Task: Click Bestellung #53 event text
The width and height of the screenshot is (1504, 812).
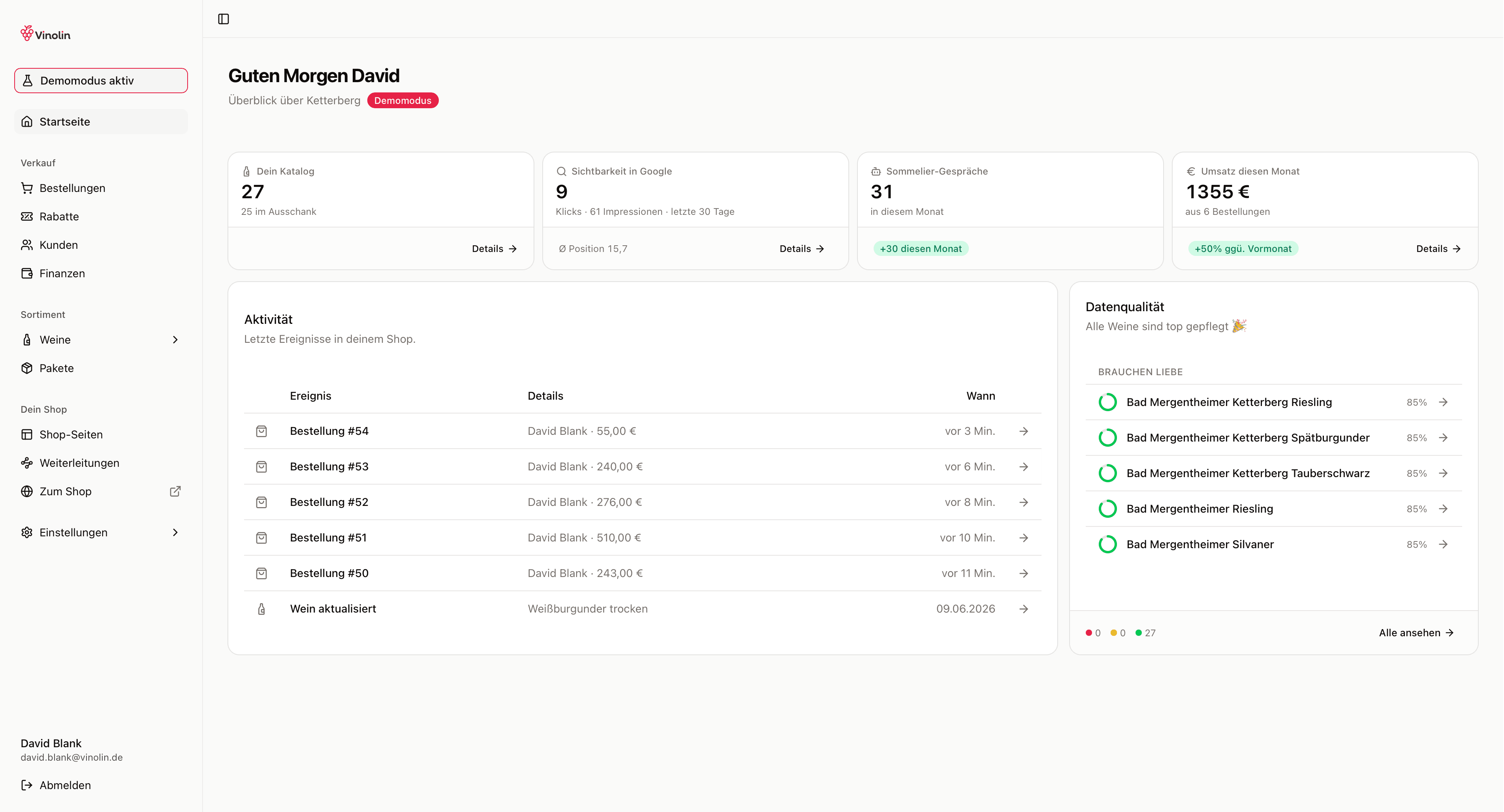Action: (x=329, y=466)
